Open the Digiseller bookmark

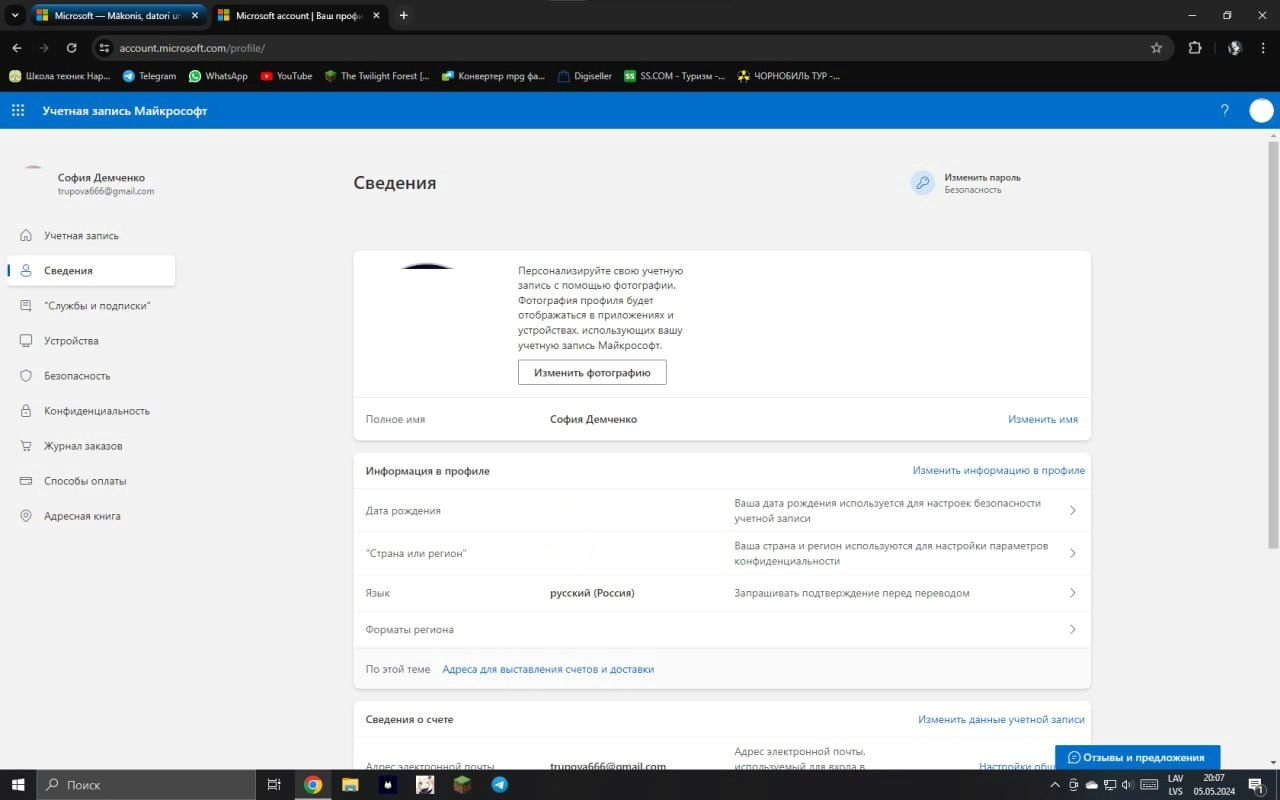click(x=585, y=76)
